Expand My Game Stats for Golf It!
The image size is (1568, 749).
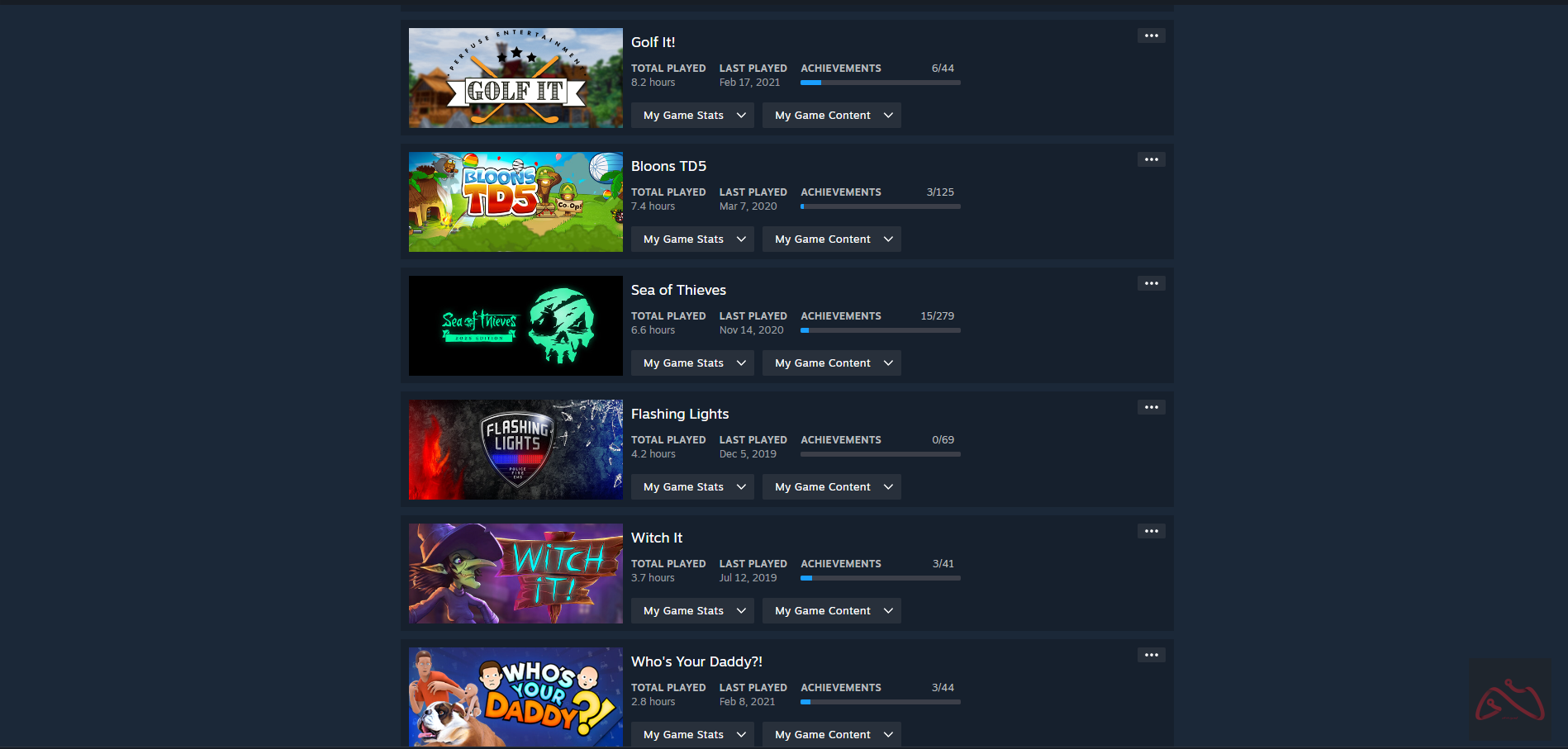[x=692, y=116]
